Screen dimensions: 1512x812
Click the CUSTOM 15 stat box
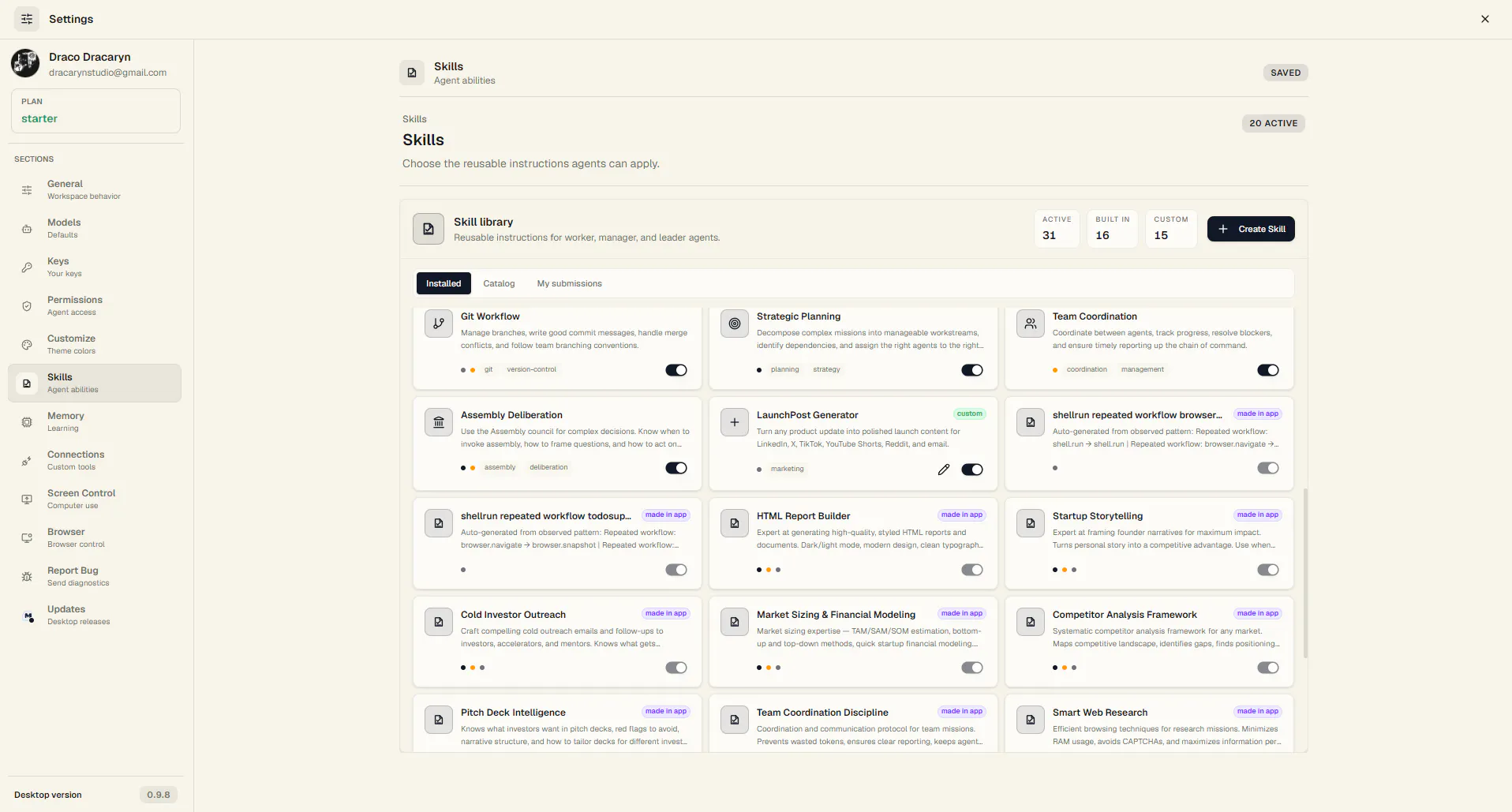(x=1171, y=229)
